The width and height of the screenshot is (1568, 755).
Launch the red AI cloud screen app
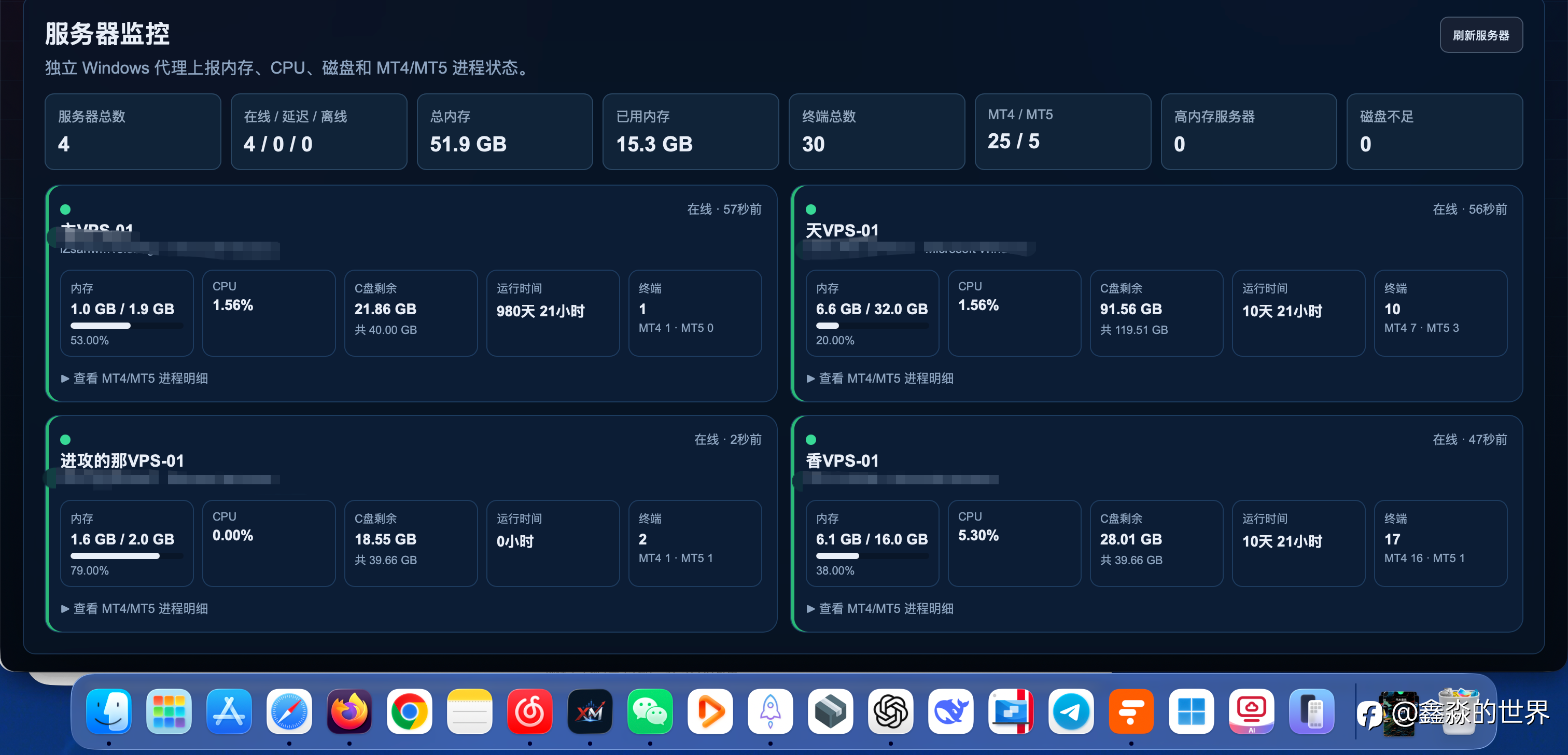1252,711
